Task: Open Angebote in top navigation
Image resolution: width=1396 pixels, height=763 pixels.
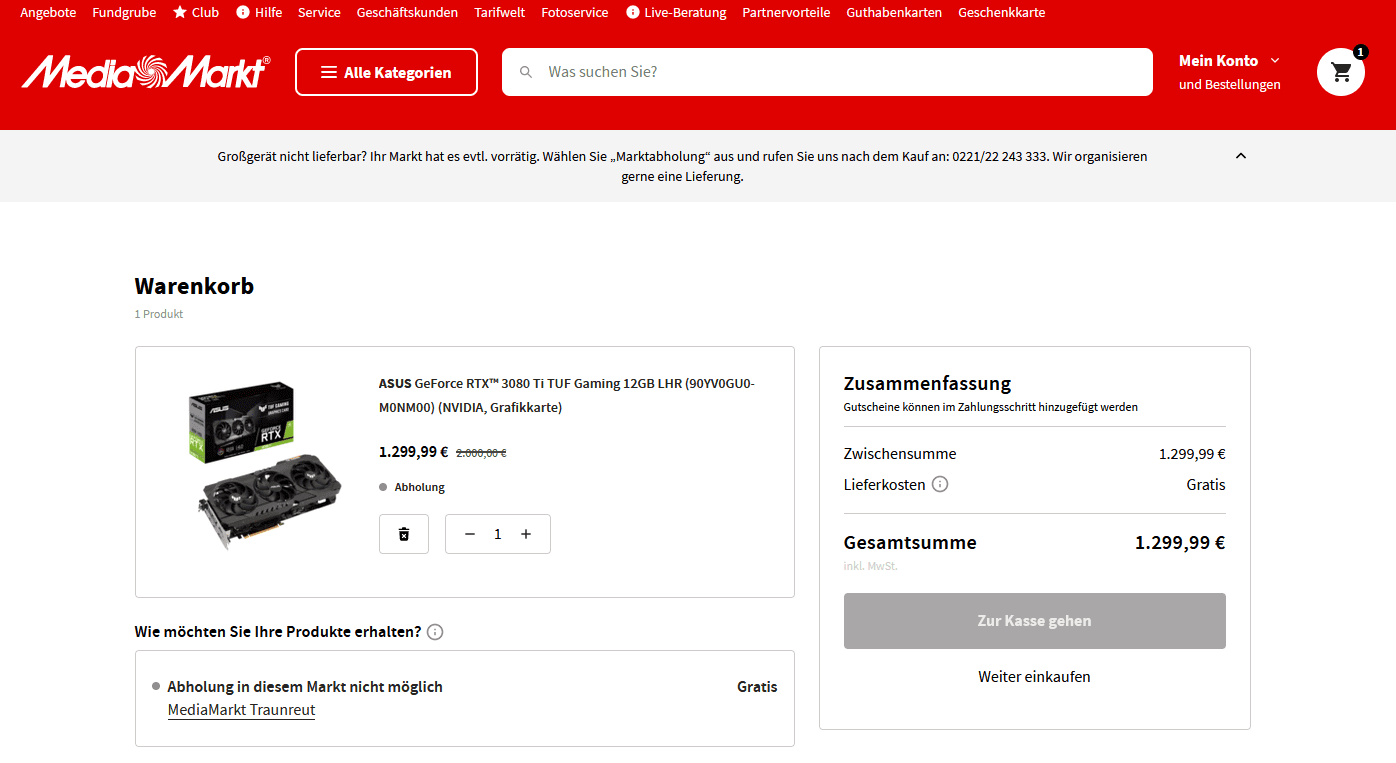Action: [x=48, y=13]
